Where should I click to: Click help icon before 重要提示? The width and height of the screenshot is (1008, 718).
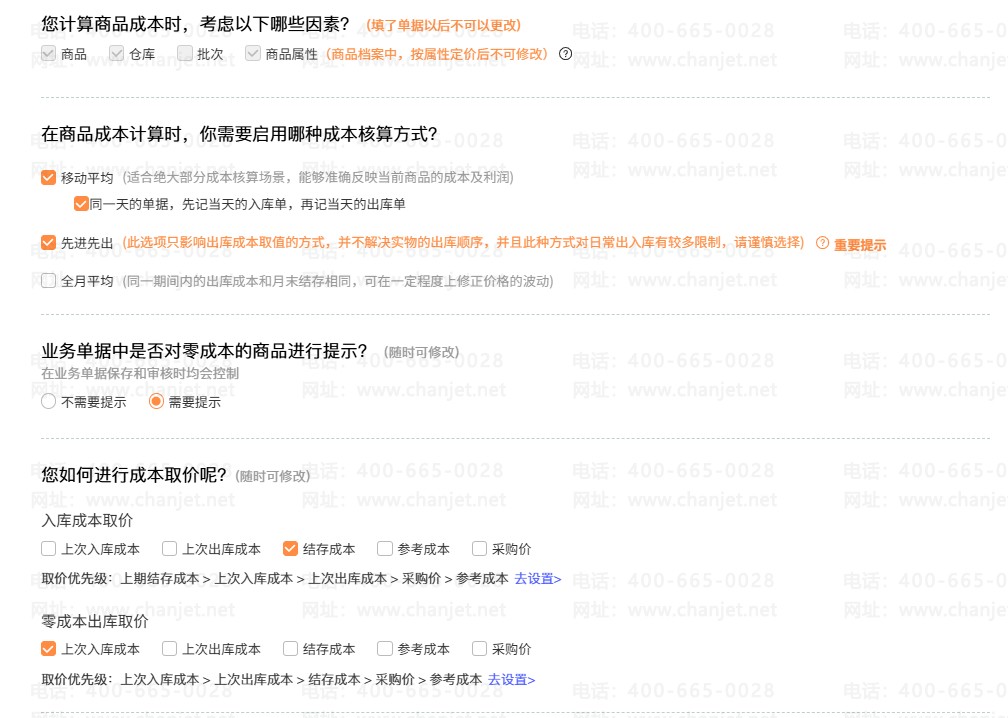[822, 243]
